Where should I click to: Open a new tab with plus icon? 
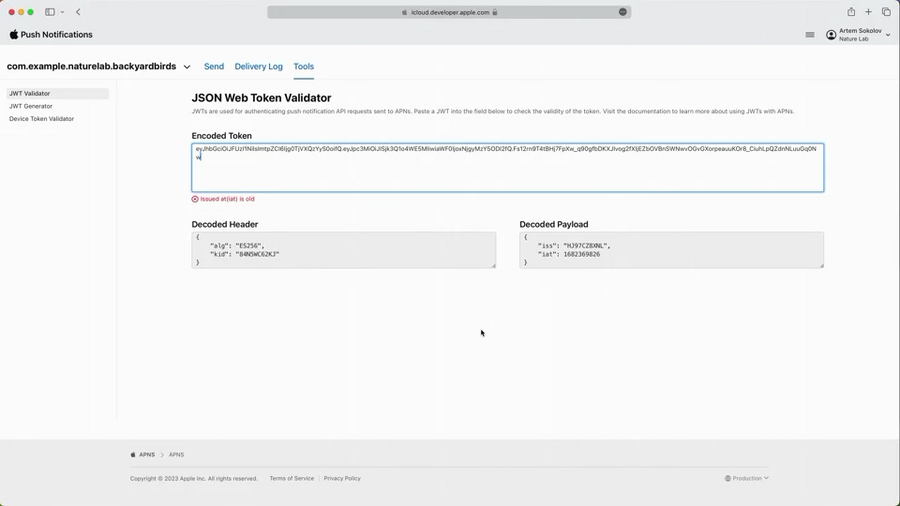[x=868, y=12]
